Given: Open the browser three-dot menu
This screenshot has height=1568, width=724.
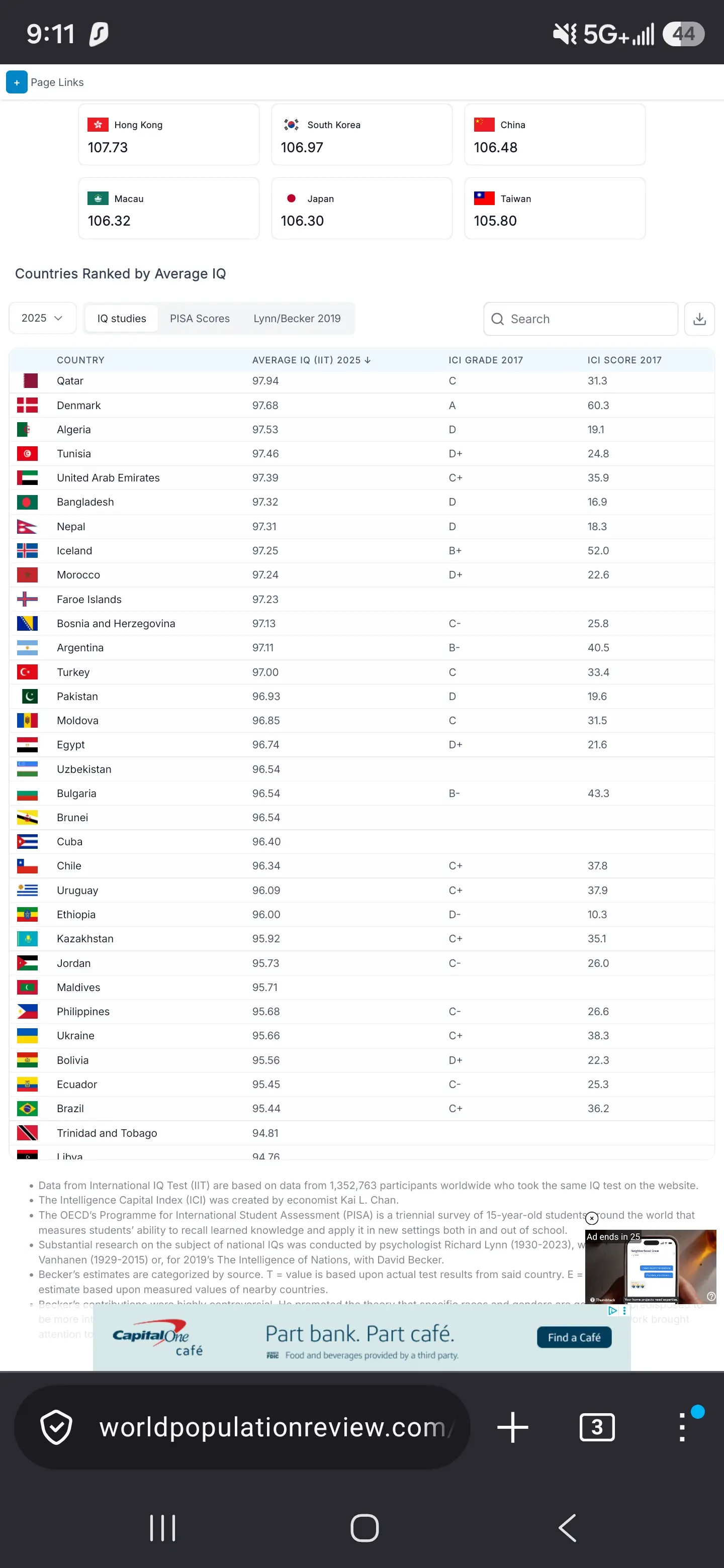Looking at the screenshot, I should pyautogui.click(x=682, y=1427).
